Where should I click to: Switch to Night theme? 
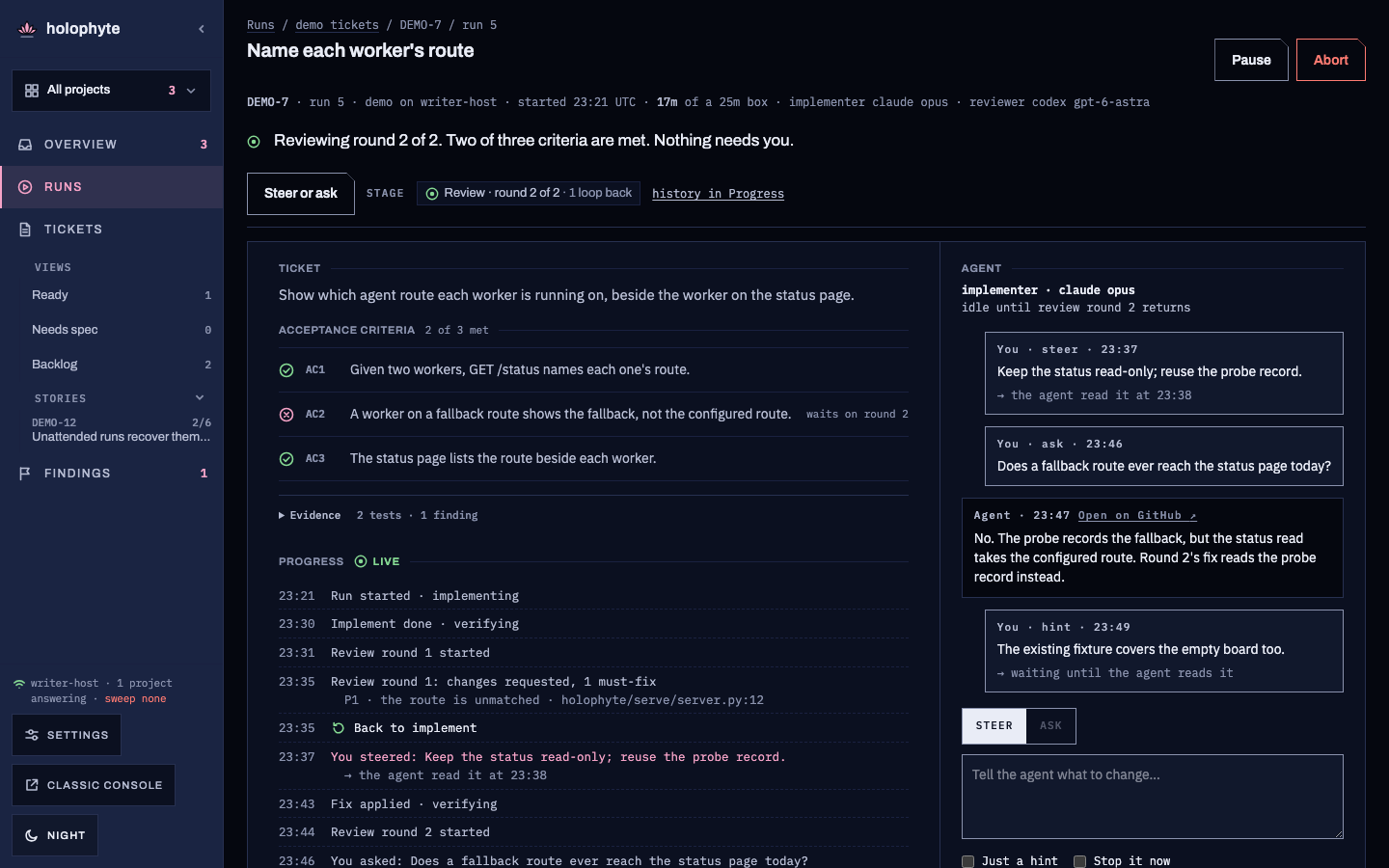point(55,835)
